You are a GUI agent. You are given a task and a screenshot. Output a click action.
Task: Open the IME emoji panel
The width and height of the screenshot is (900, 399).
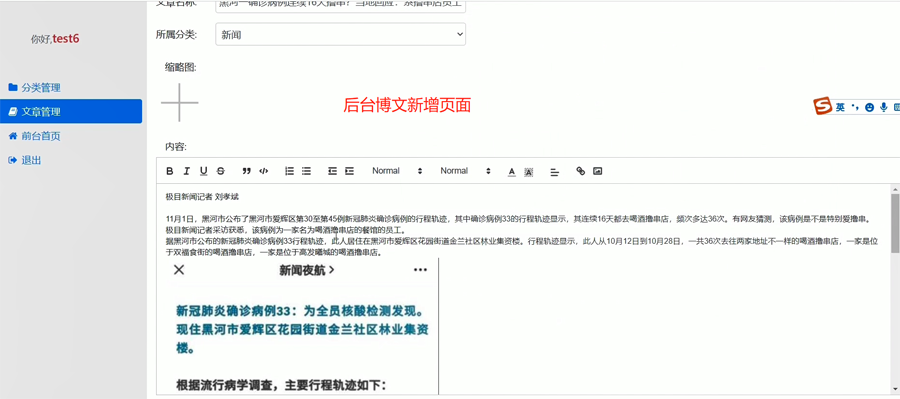point(870,107)
